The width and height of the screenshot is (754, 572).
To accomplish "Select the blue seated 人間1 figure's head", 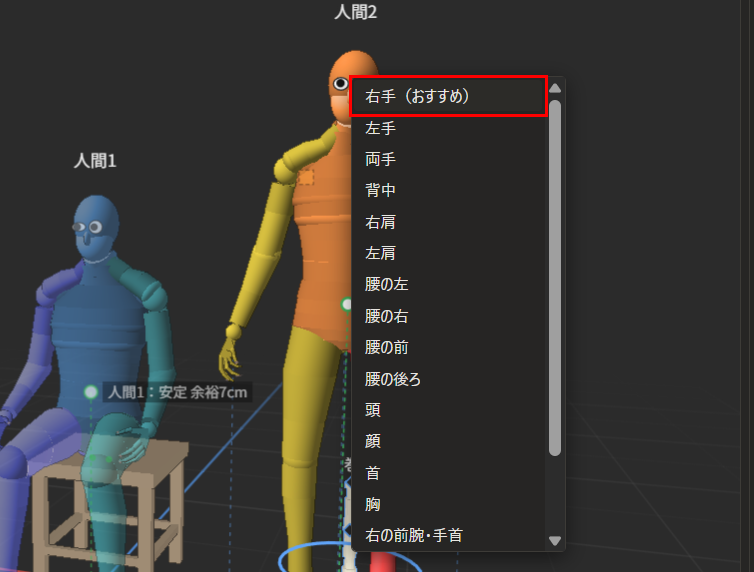I will click(96, 227).
